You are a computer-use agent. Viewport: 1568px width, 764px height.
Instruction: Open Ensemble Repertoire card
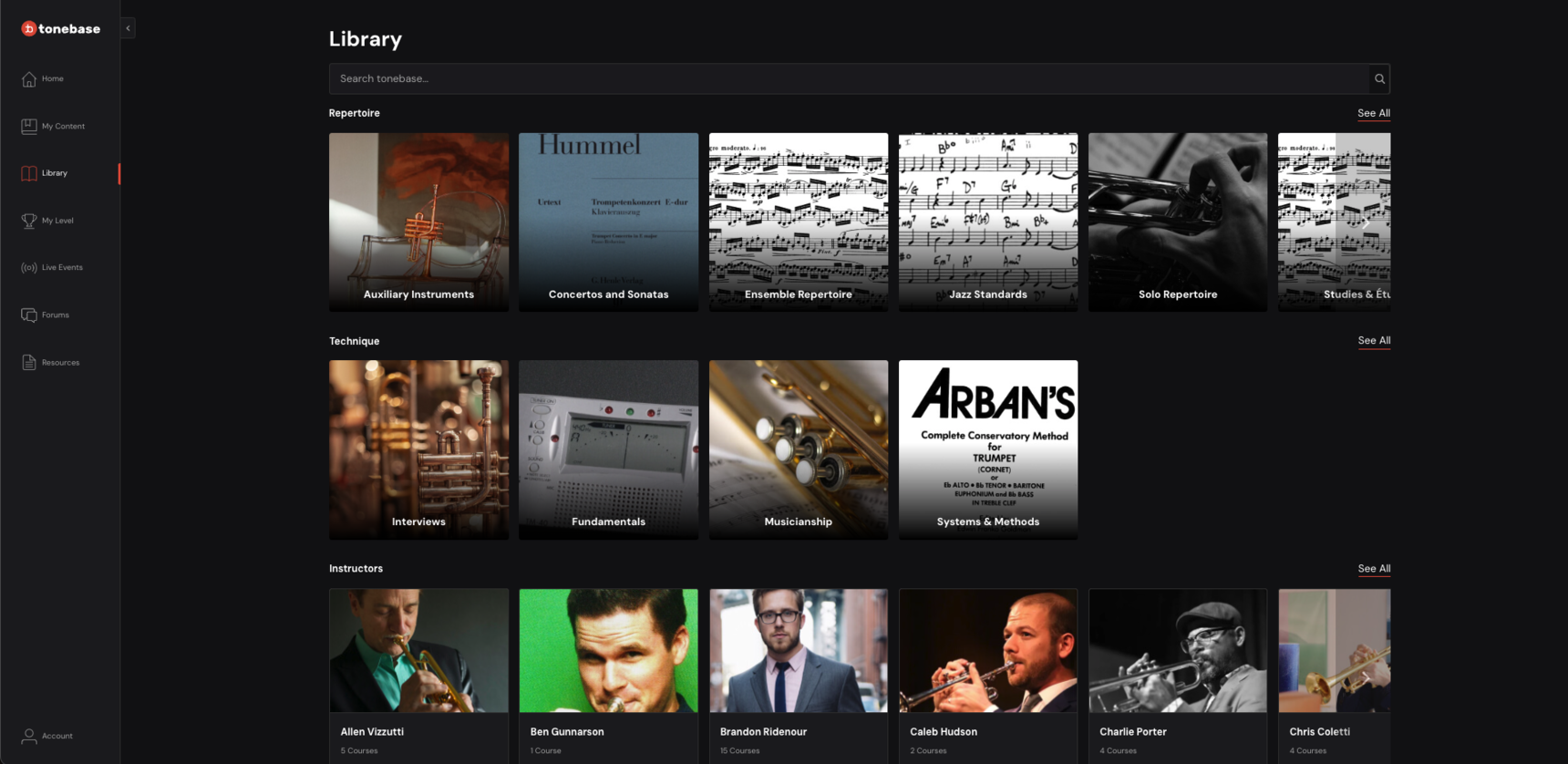[x=799, y=222]
